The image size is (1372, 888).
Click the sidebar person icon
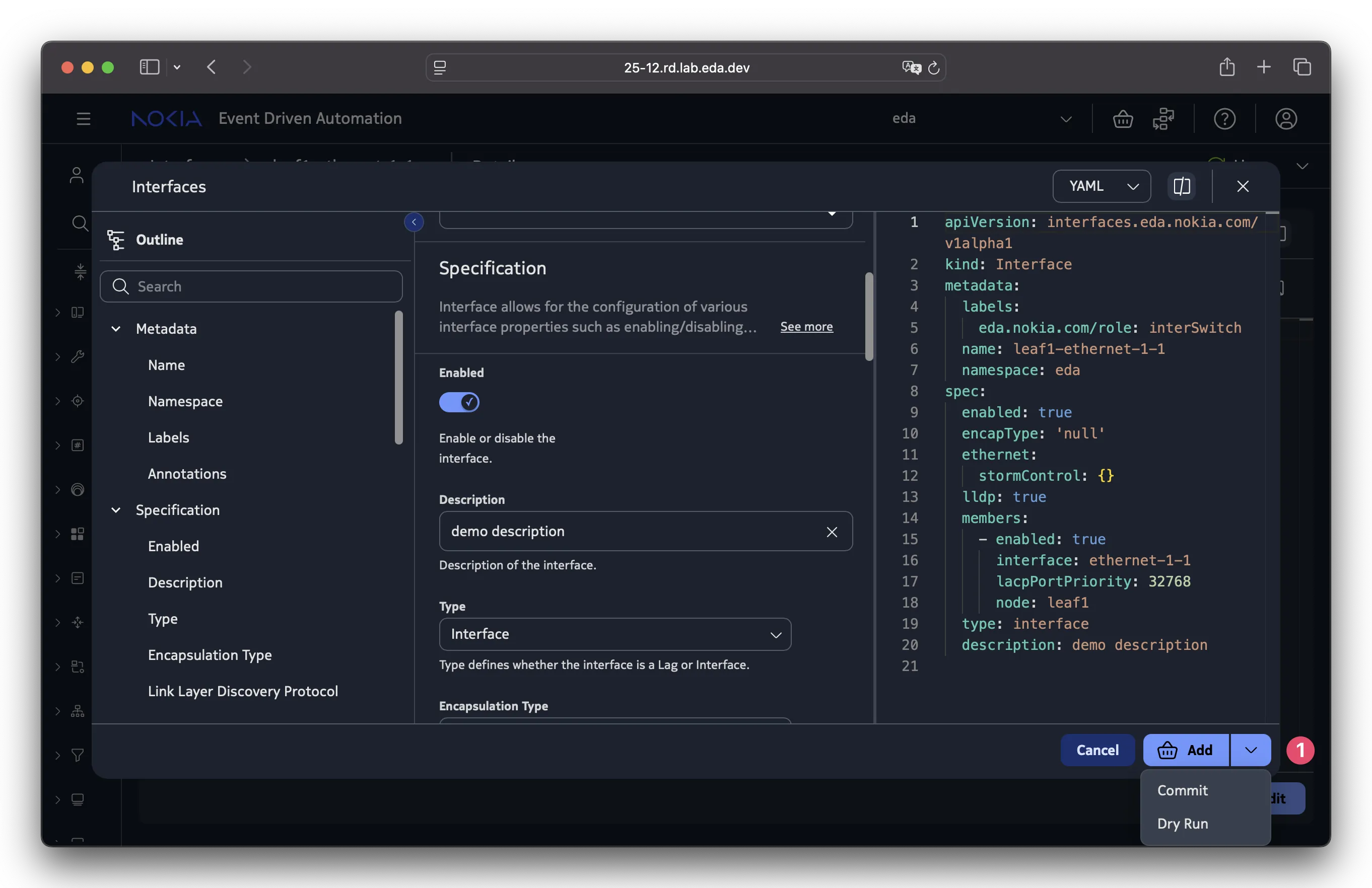tap(77, 175)
